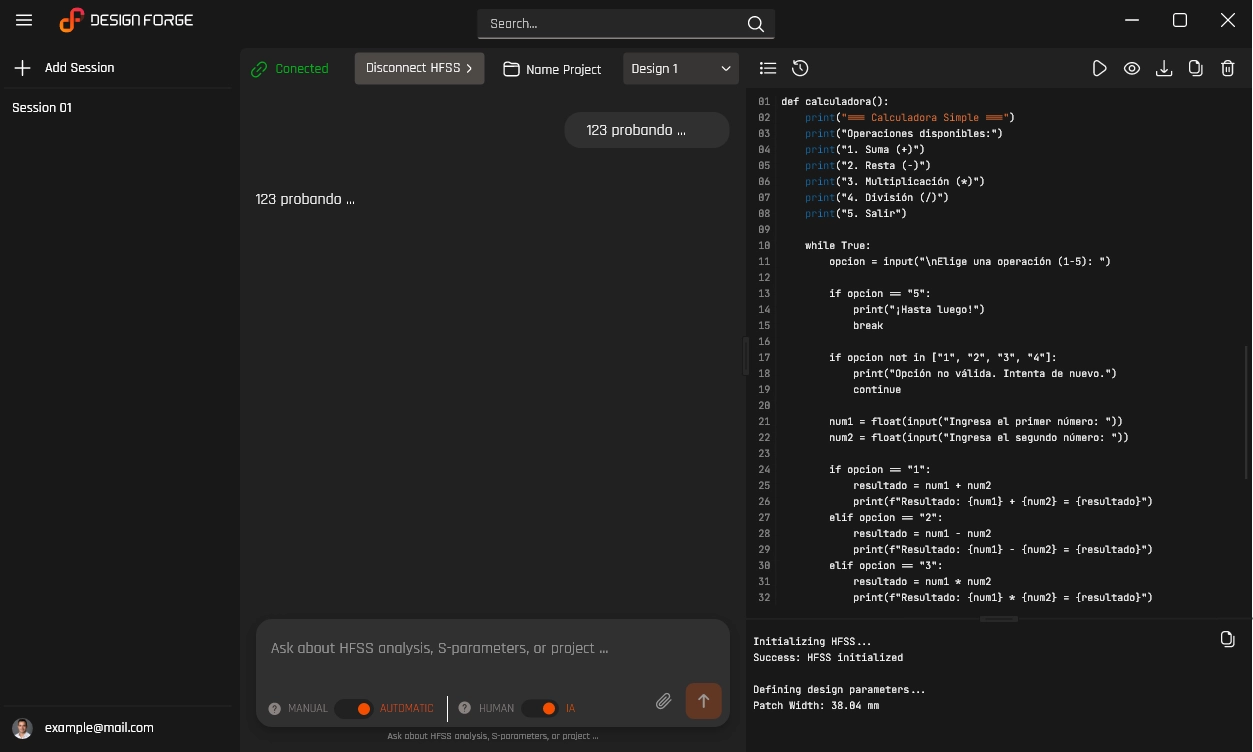Open the Design 1 dropdown
The image size is (1253, 752).
(x=681, y=68)
